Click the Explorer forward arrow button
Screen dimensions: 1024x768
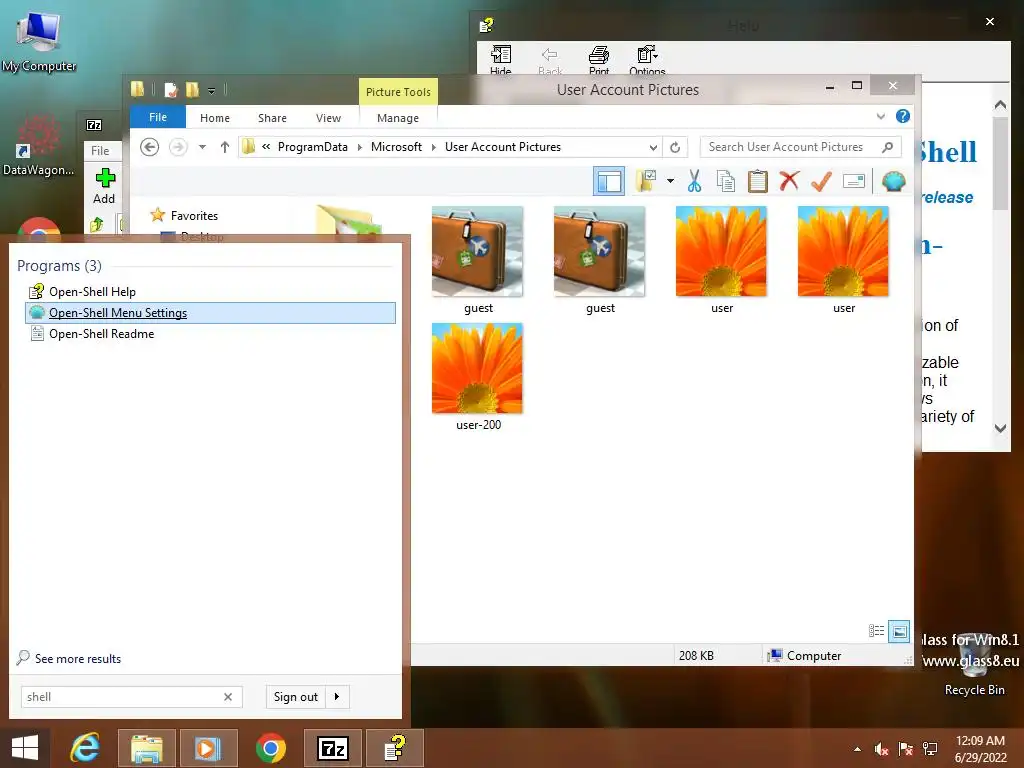pyautogui.click(x=178, y=147)
